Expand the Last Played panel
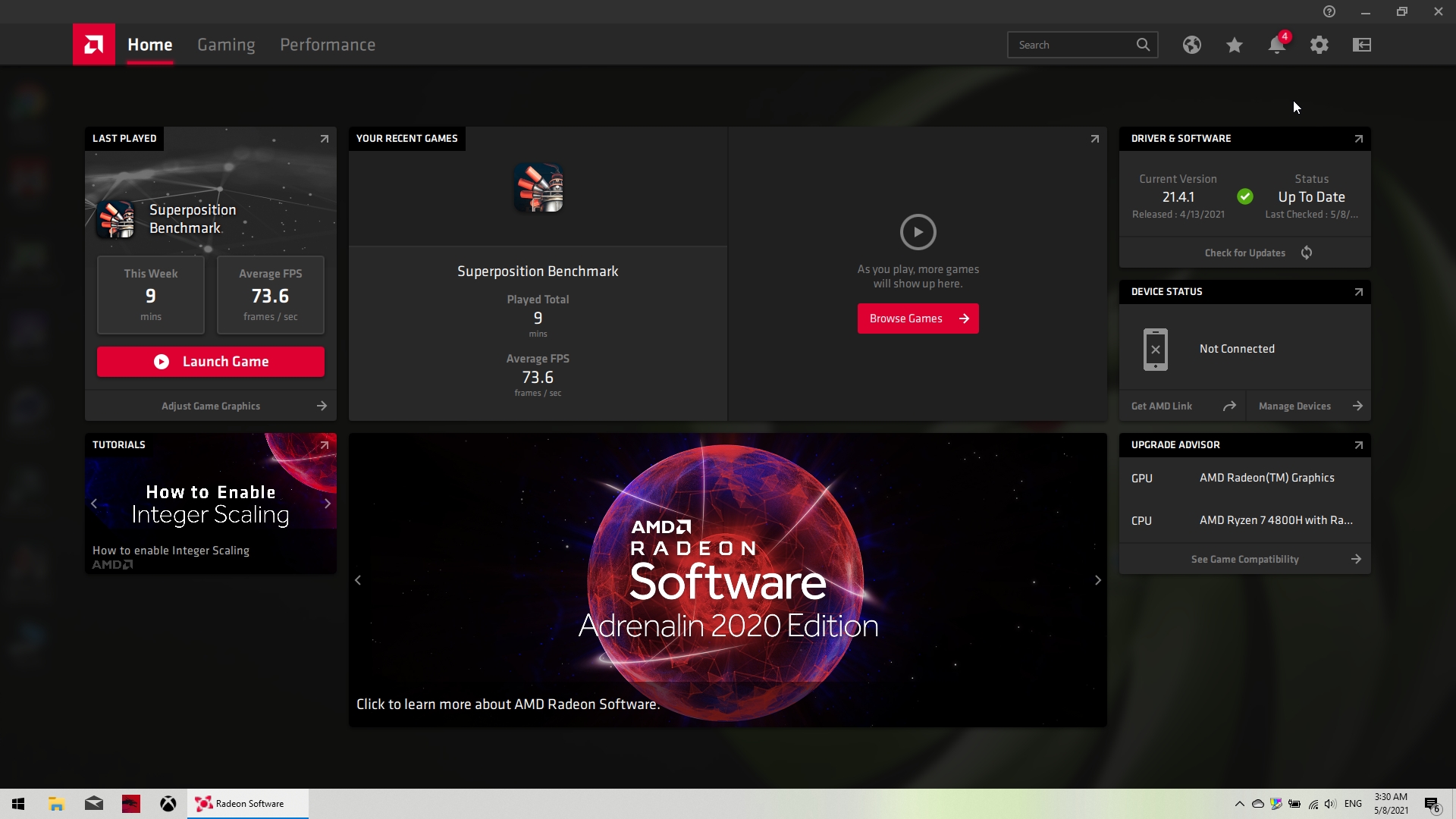The width and height of the screenshot is (1456, 819). tap(324, 139)
